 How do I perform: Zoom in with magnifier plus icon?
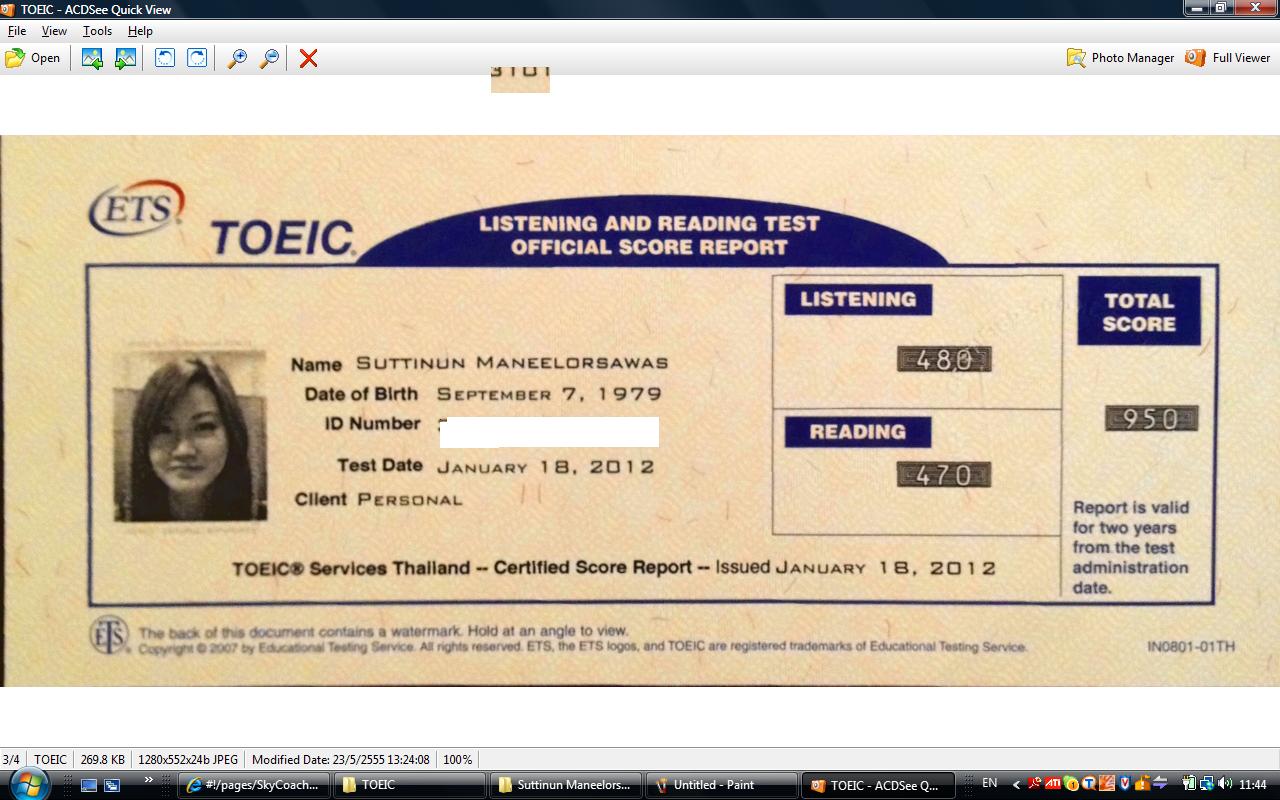tap(237, 58)
